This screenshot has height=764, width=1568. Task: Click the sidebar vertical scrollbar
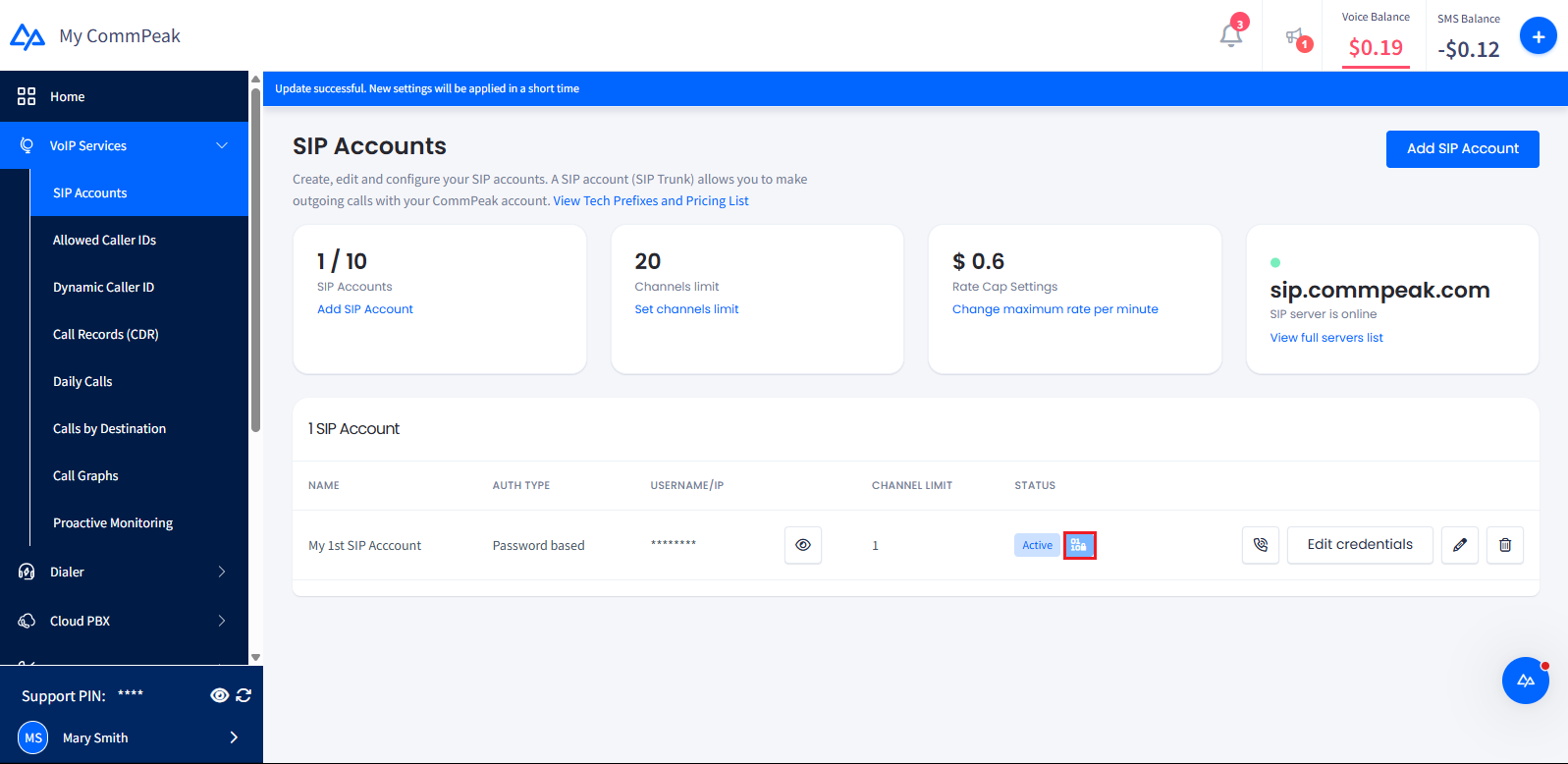point(255,258)
